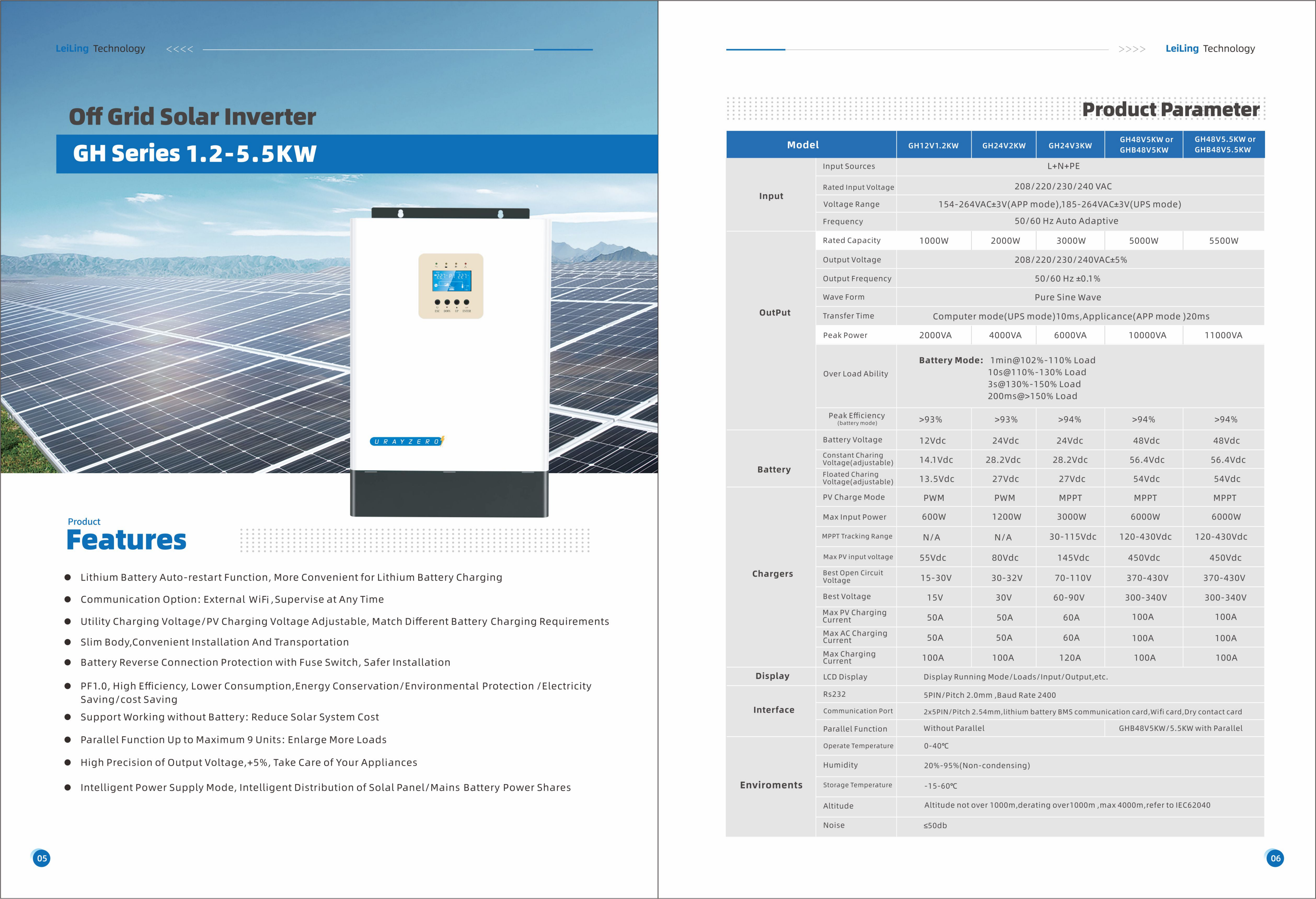This screenshot has height=899, width=1316.
Task: Click "LeiLing Technology" on the right page
Action: [x=1210, y=49]
